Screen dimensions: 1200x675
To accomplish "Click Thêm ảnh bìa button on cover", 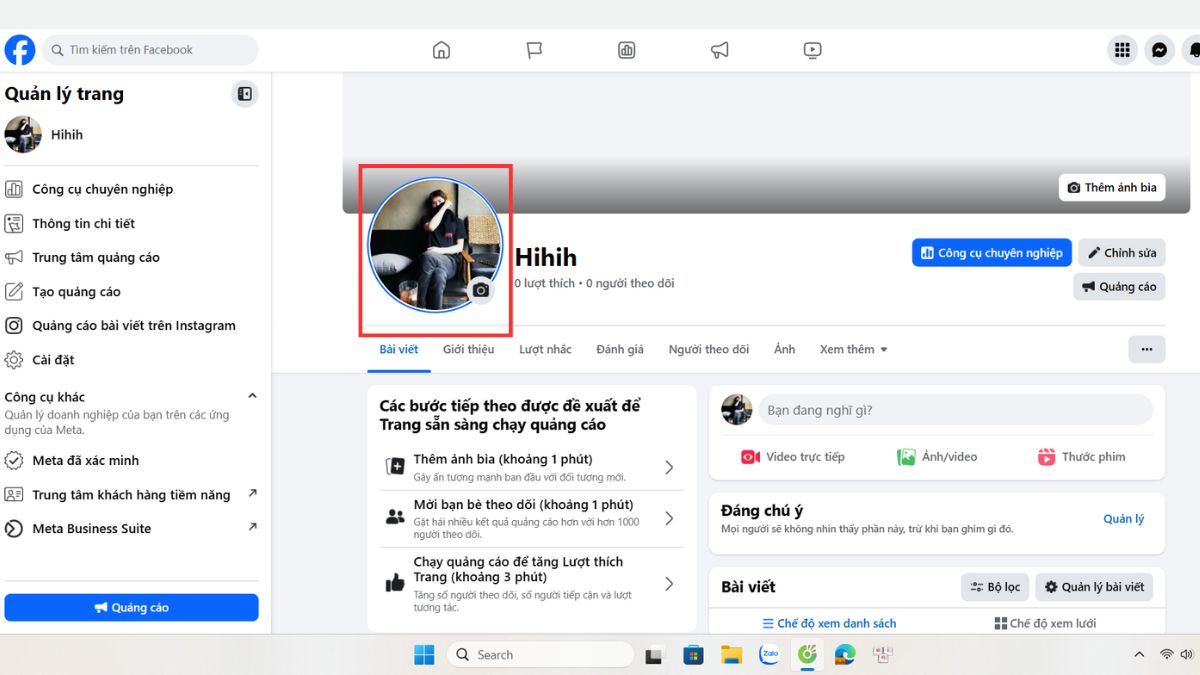I will pyautogui.click(x=1112, y=187).
